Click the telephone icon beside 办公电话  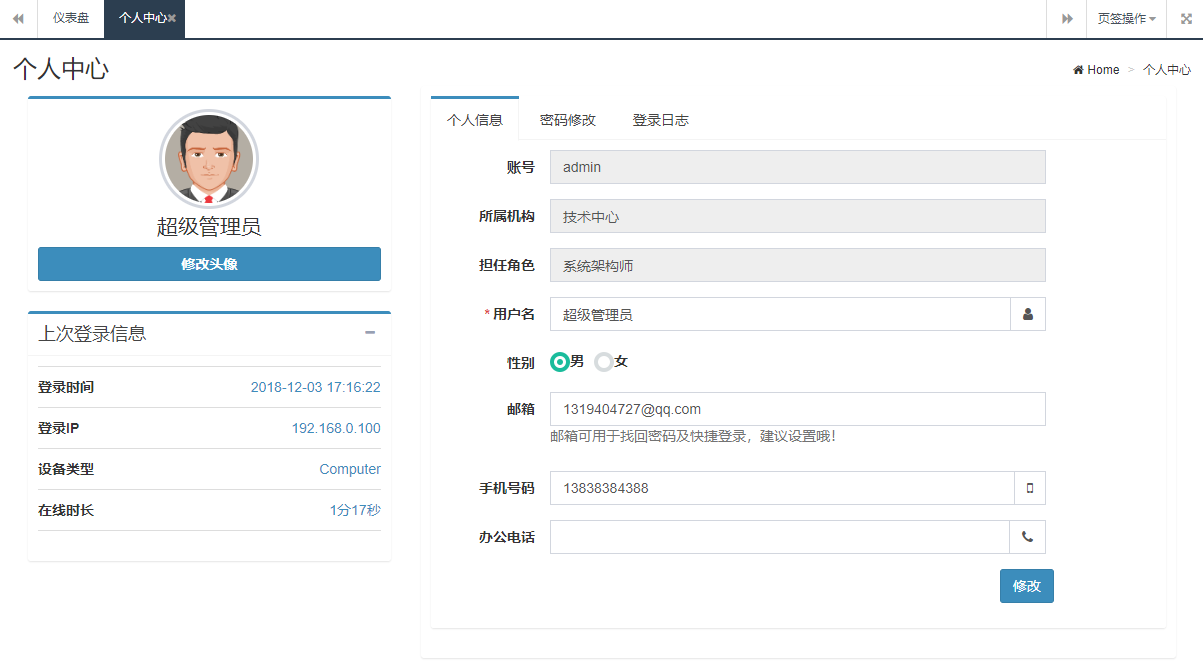pos(1028,537)
